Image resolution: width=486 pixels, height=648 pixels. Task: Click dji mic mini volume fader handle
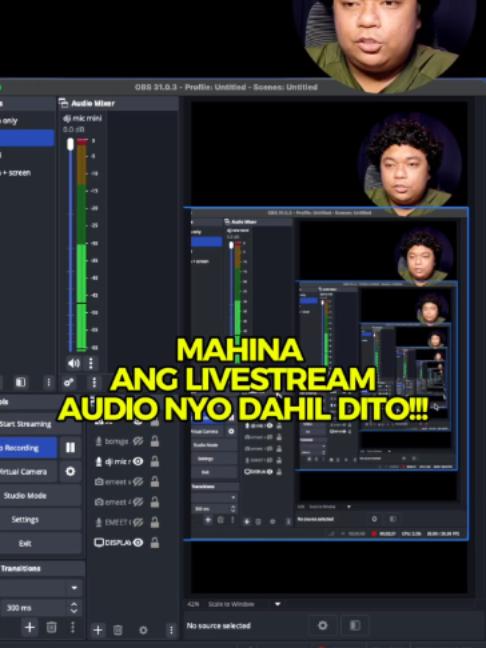[x=70, y=144]
